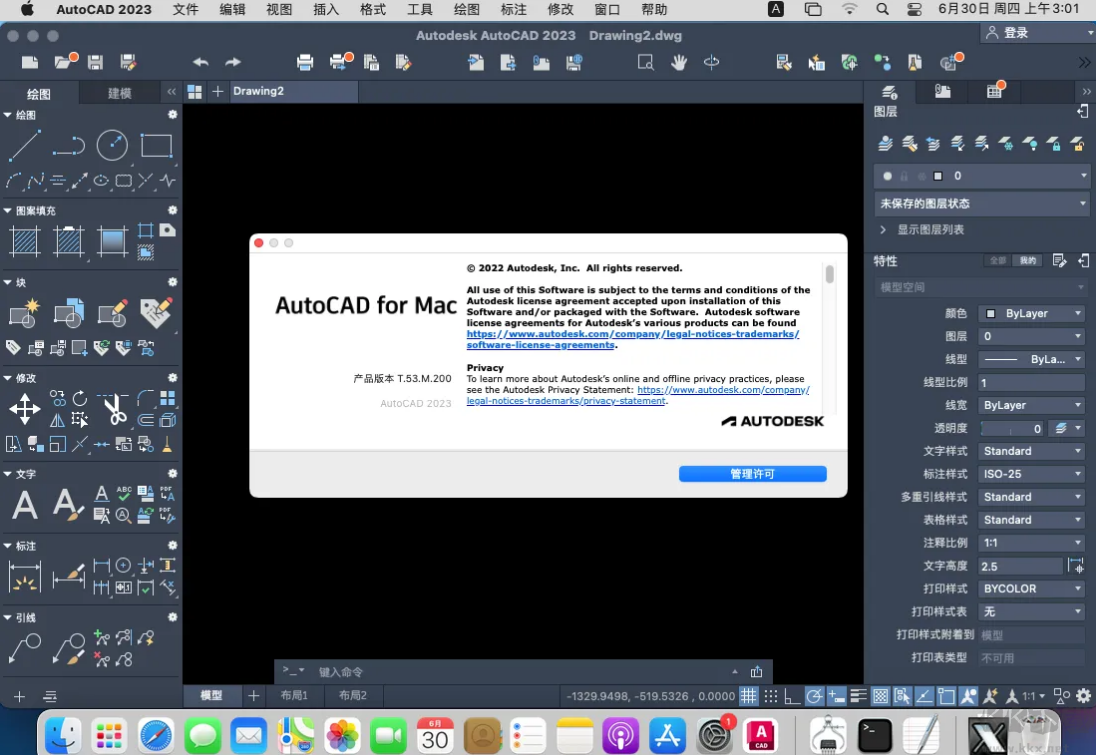Switch properties filter to 全部
The image size is (1096, 755).
997,261
